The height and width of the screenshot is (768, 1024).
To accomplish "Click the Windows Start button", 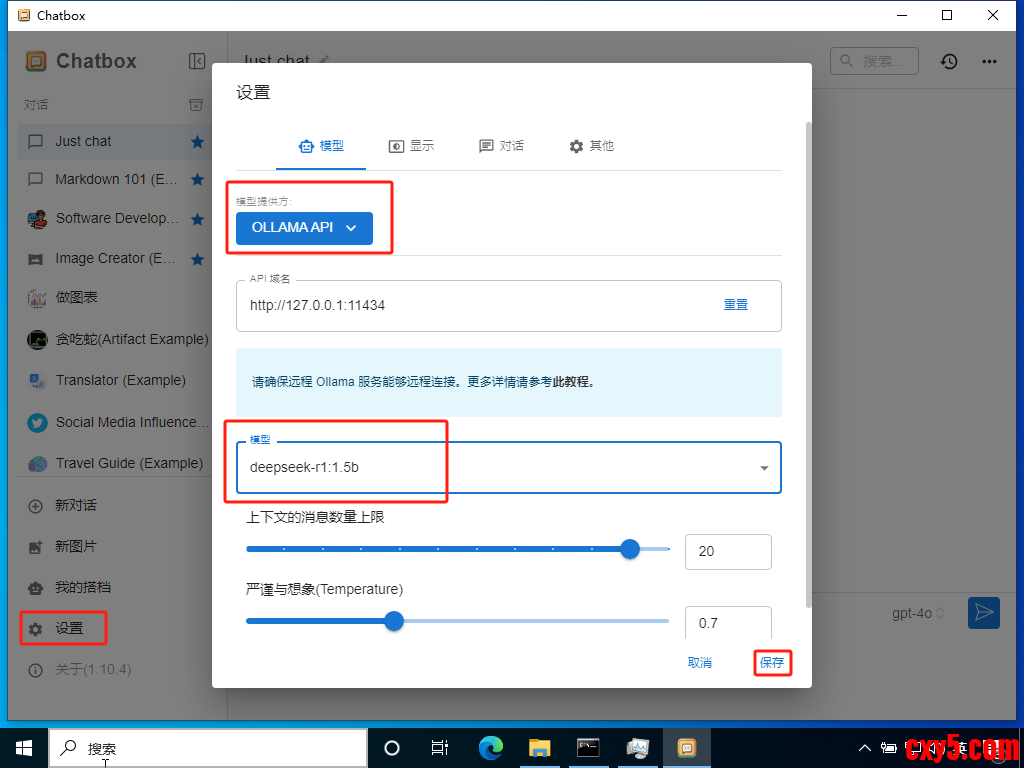I will (x=24, y=748).
